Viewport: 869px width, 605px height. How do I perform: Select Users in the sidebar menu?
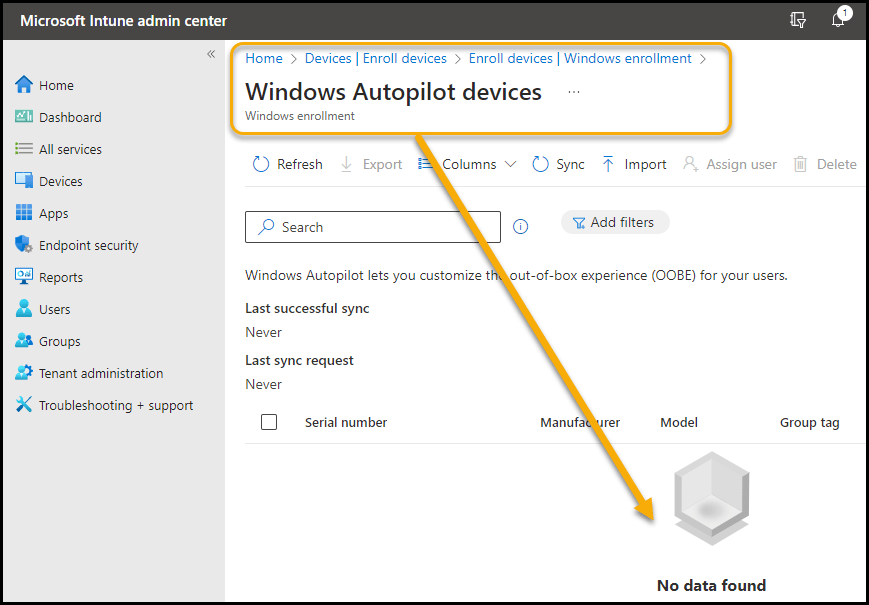pyautogui.click(x=54, y=309)
